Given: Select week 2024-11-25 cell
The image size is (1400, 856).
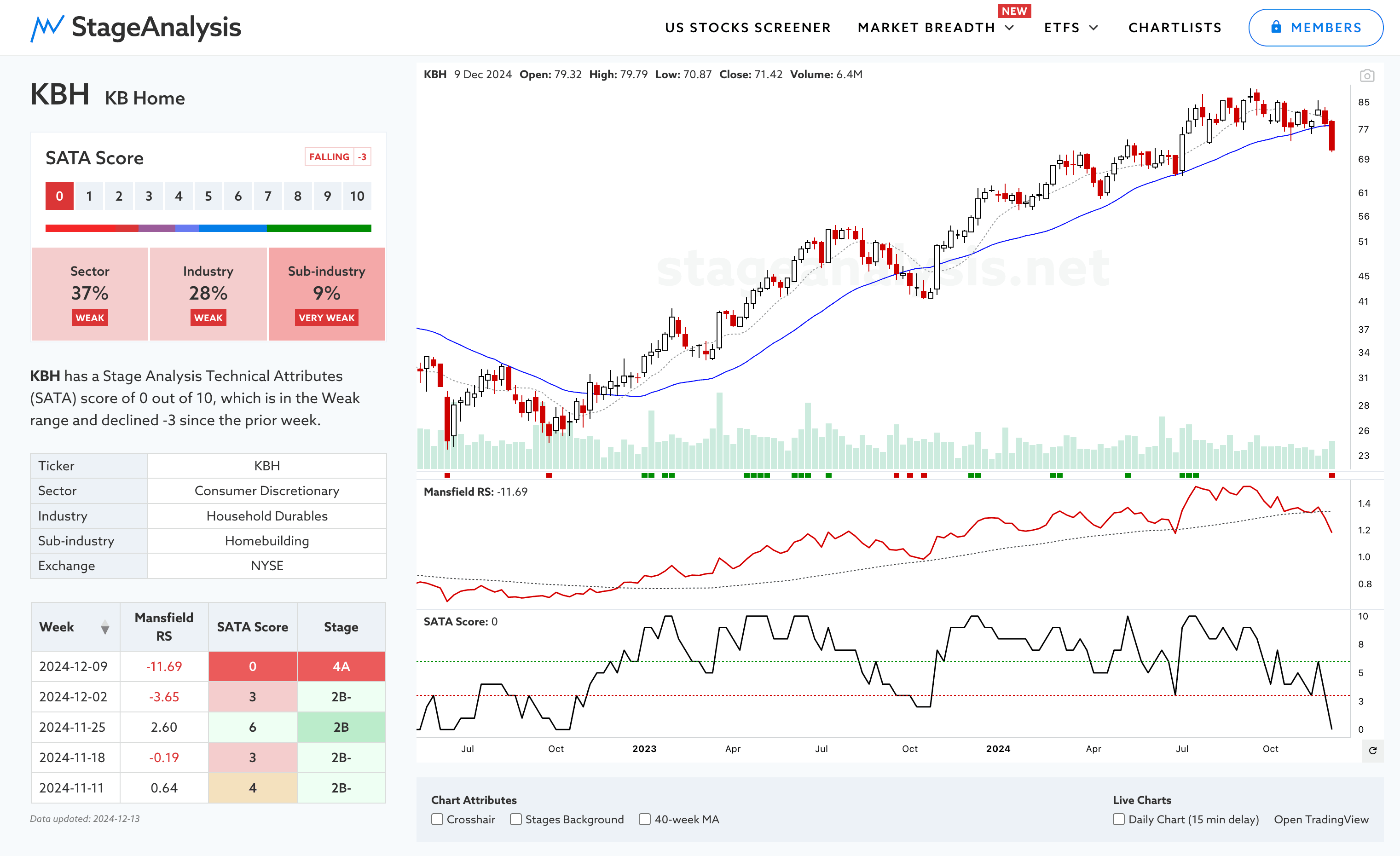Looking at the screenshot, I should [75, 727].
